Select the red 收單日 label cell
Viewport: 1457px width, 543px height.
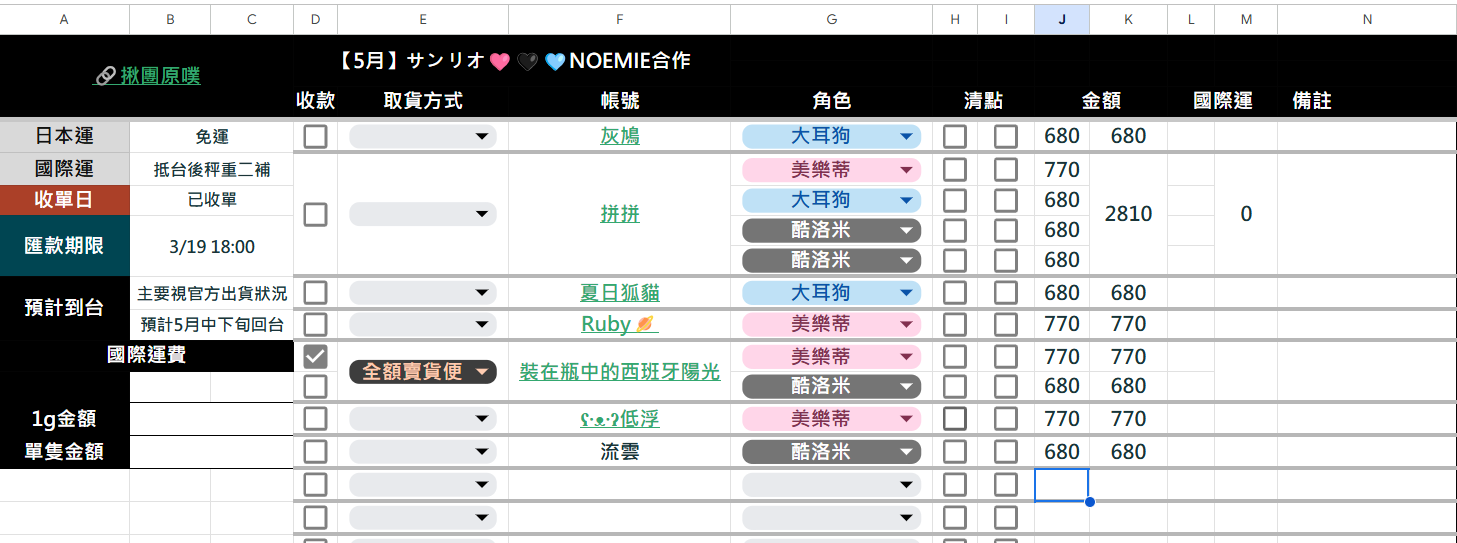[x=64, y=200]
